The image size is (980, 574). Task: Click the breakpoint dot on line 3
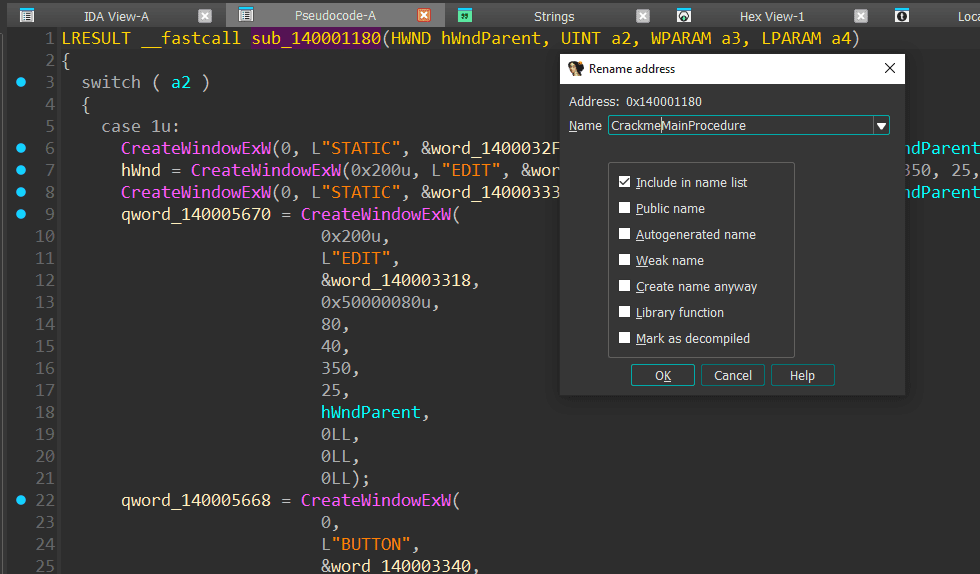[22, 82]
